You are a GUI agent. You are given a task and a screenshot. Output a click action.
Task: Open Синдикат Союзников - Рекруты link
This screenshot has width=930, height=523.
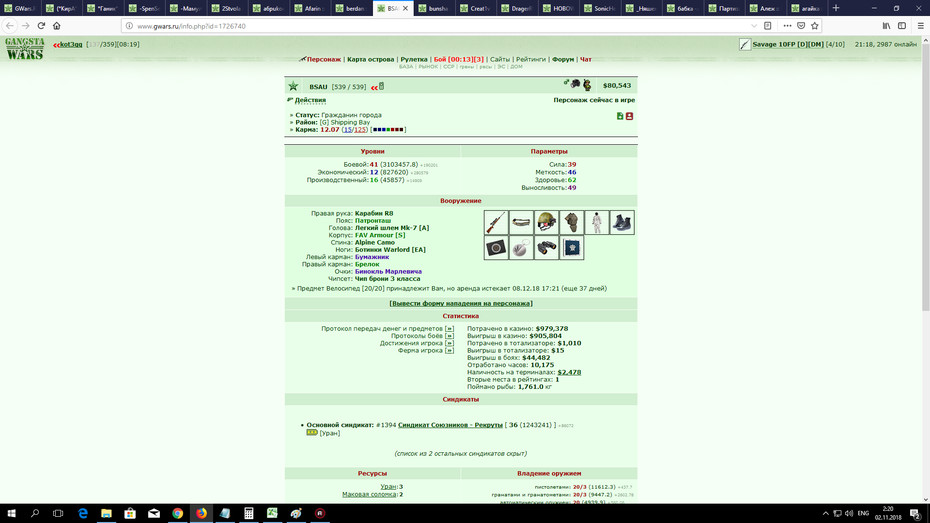[450, 425]
